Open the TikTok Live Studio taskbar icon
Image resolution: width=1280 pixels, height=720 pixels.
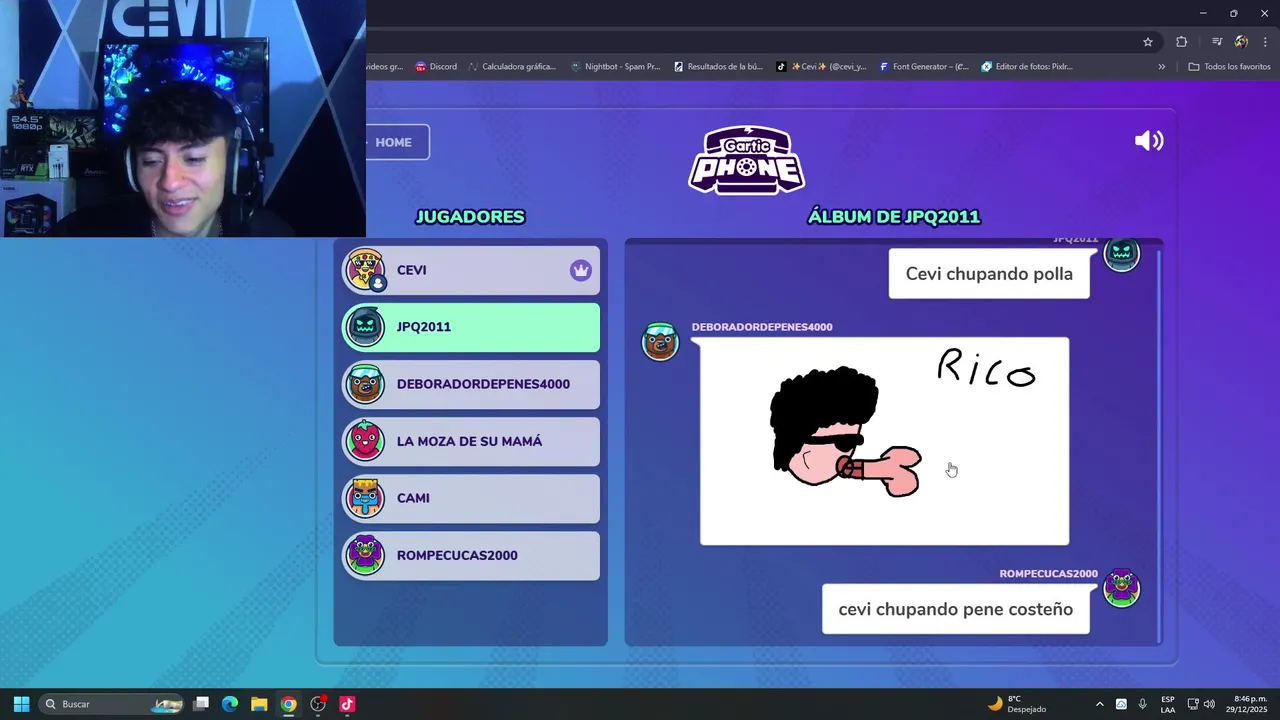(x=347, y=704)
